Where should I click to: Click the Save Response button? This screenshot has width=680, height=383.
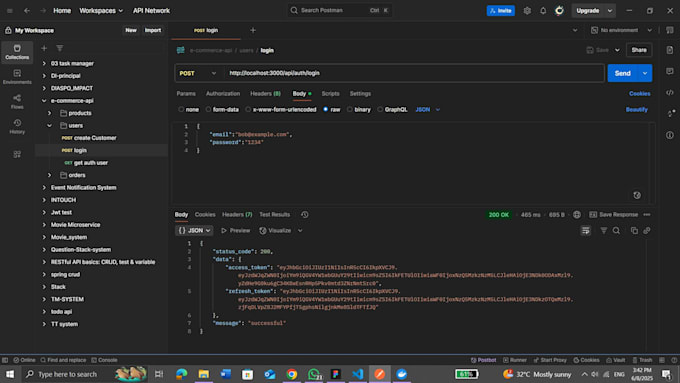(x=614, y=215)
